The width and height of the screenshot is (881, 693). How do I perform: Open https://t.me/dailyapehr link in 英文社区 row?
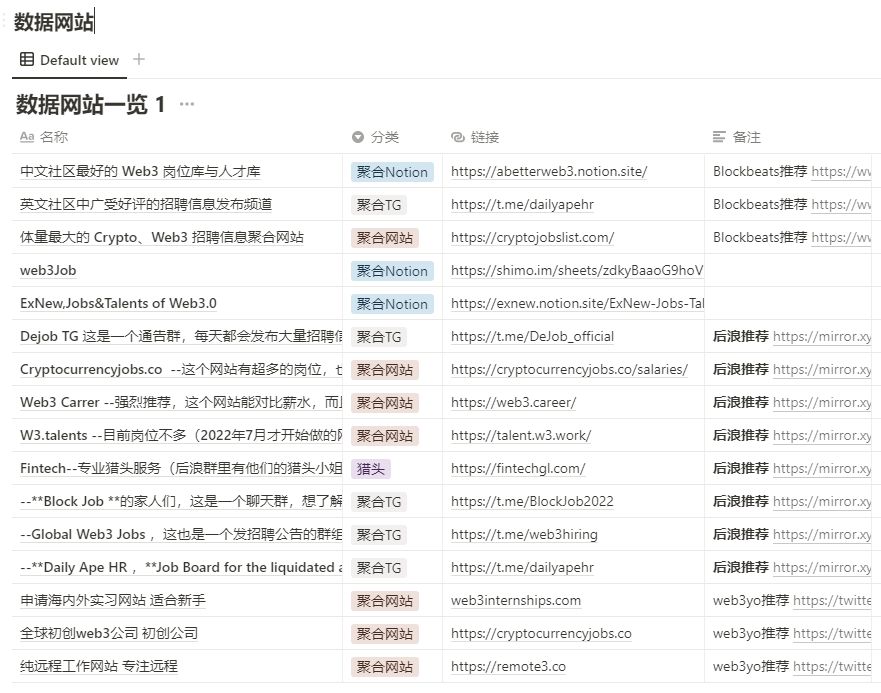[x=522, y=205]
